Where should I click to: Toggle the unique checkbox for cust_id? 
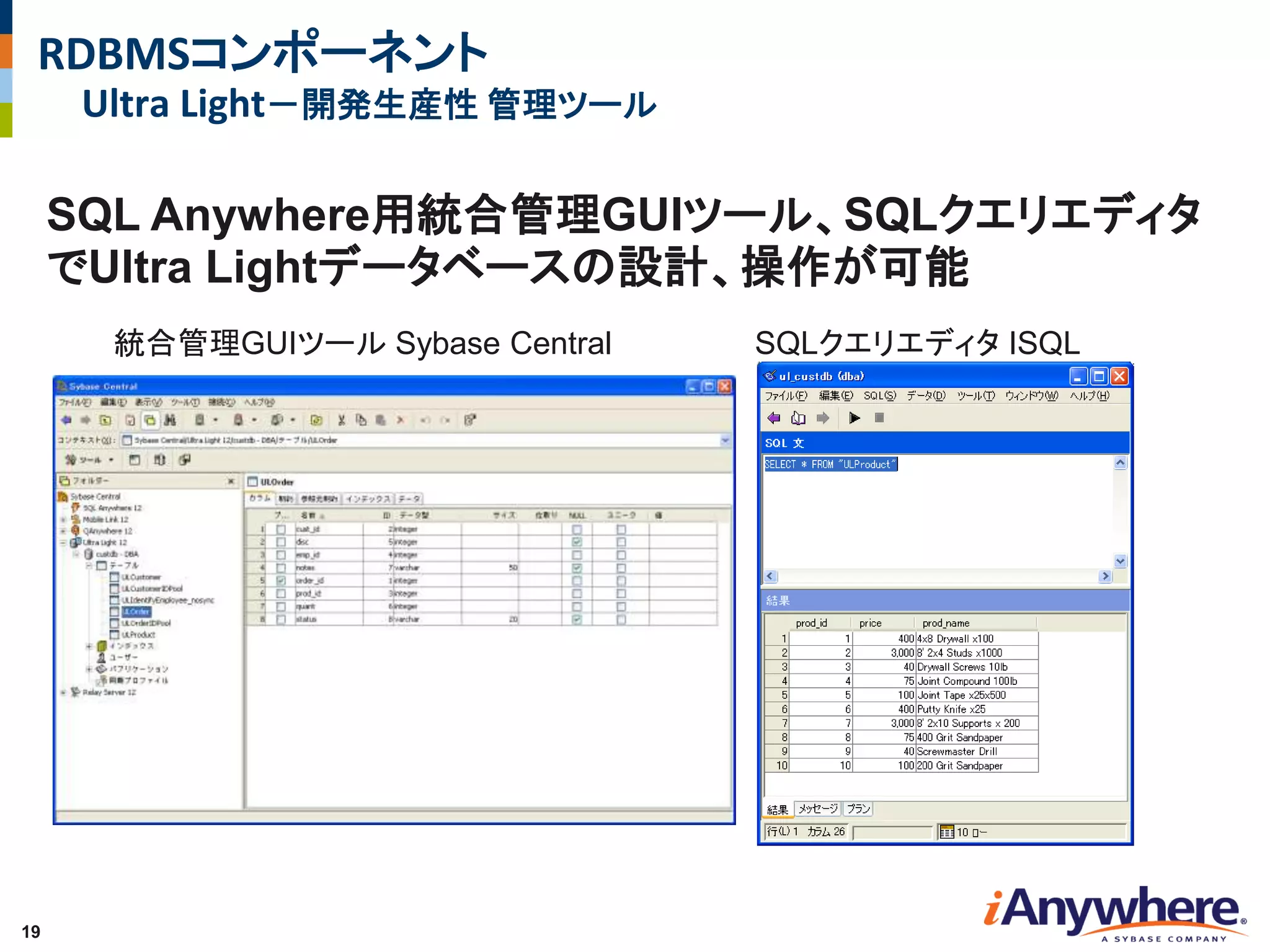[x=621, y=529]
